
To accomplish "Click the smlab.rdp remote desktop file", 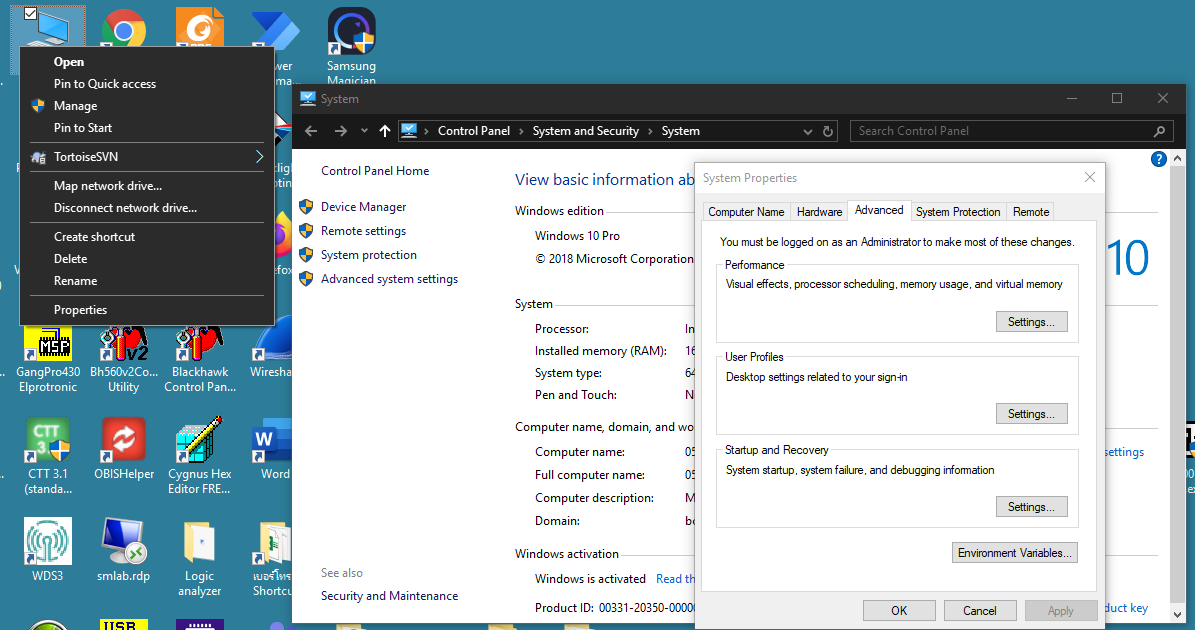I will pos(124,542).
